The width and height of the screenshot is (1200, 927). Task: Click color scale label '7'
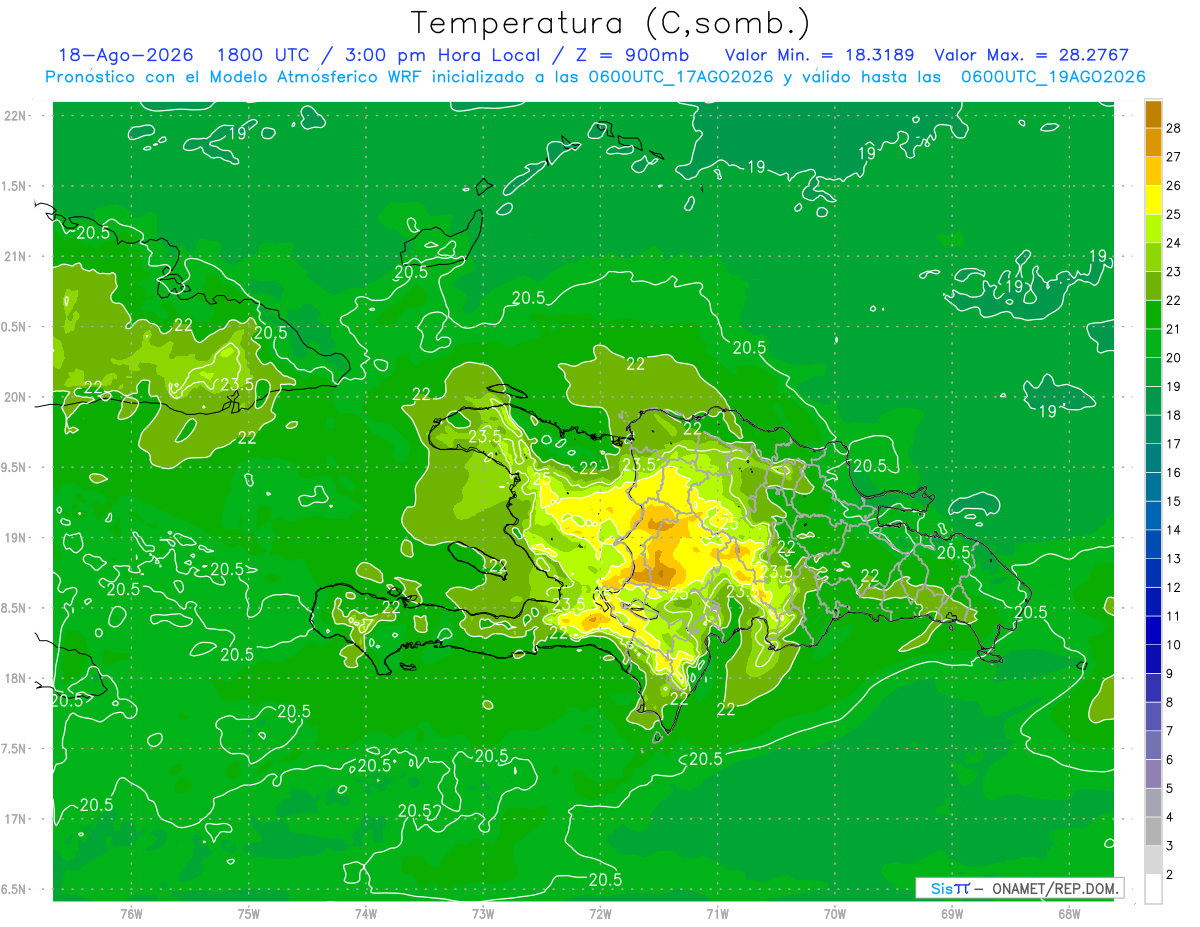pos(1171,731)
